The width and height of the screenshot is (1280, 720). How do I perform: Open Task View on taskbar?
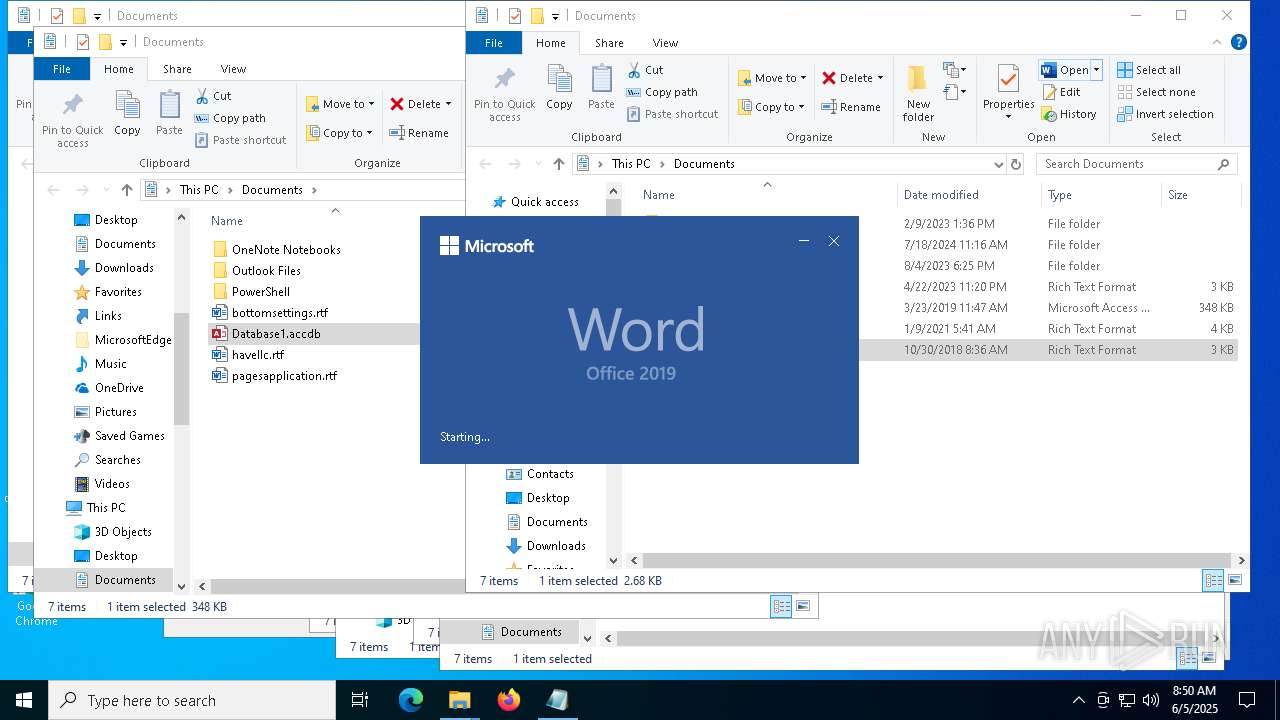click(360, 700)
